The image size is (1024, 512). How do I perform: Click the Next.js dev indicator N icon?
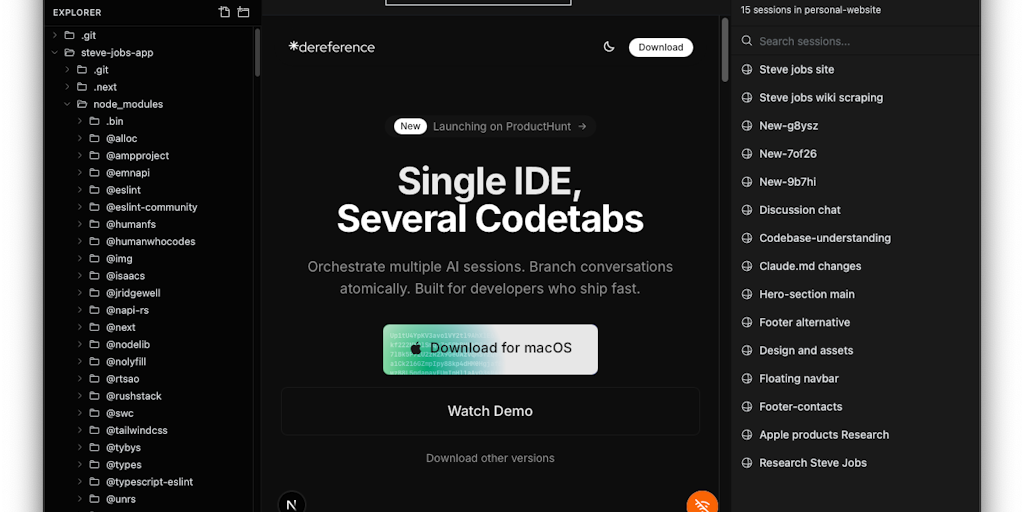[x=292, y=503]
